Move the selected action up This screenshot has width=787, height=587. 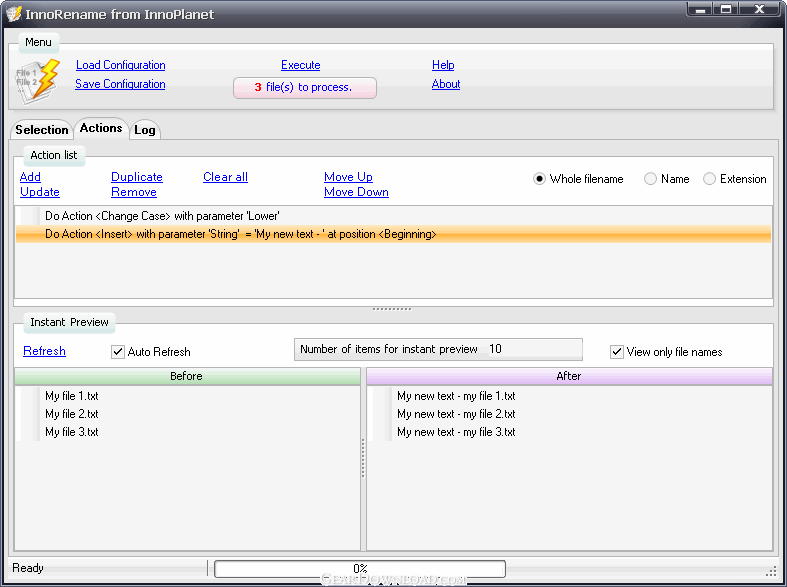[348, 177]
